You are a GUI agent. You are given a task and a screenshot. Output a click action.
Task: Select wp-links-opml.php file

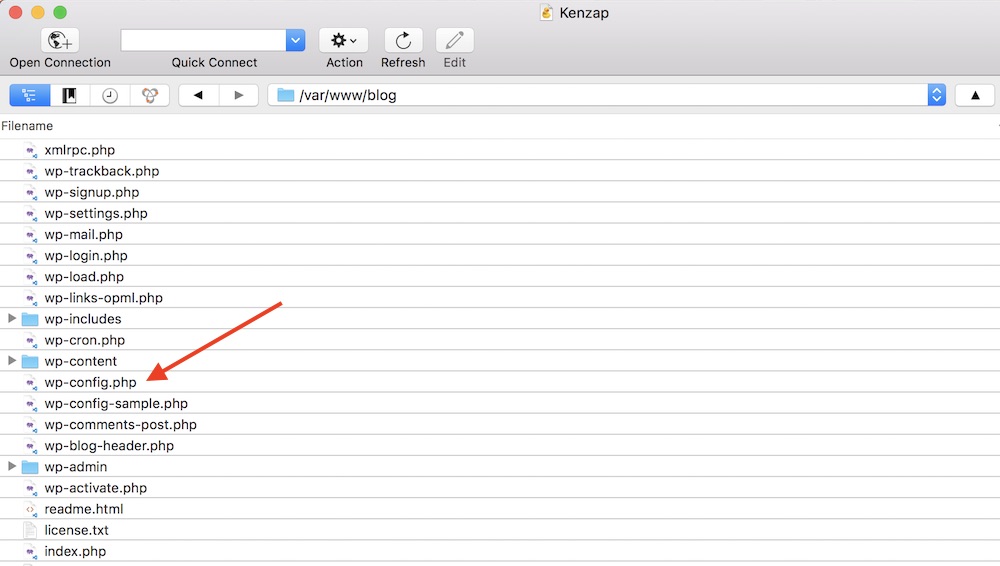(103, 297)
